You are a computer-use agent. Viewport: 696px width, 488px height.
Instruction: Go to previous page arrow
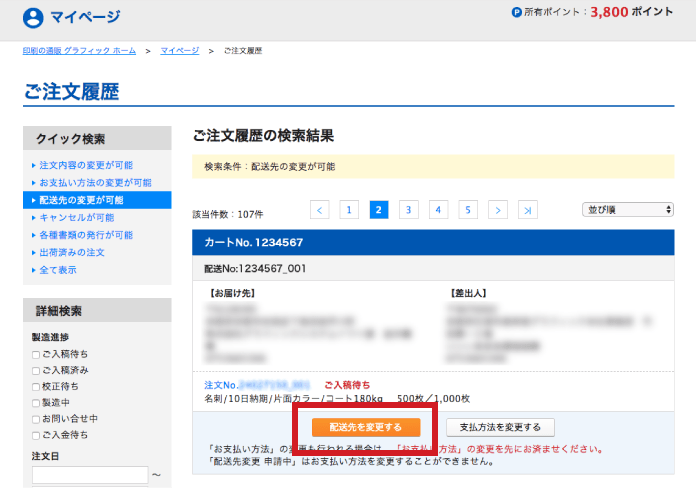point(319,209)
